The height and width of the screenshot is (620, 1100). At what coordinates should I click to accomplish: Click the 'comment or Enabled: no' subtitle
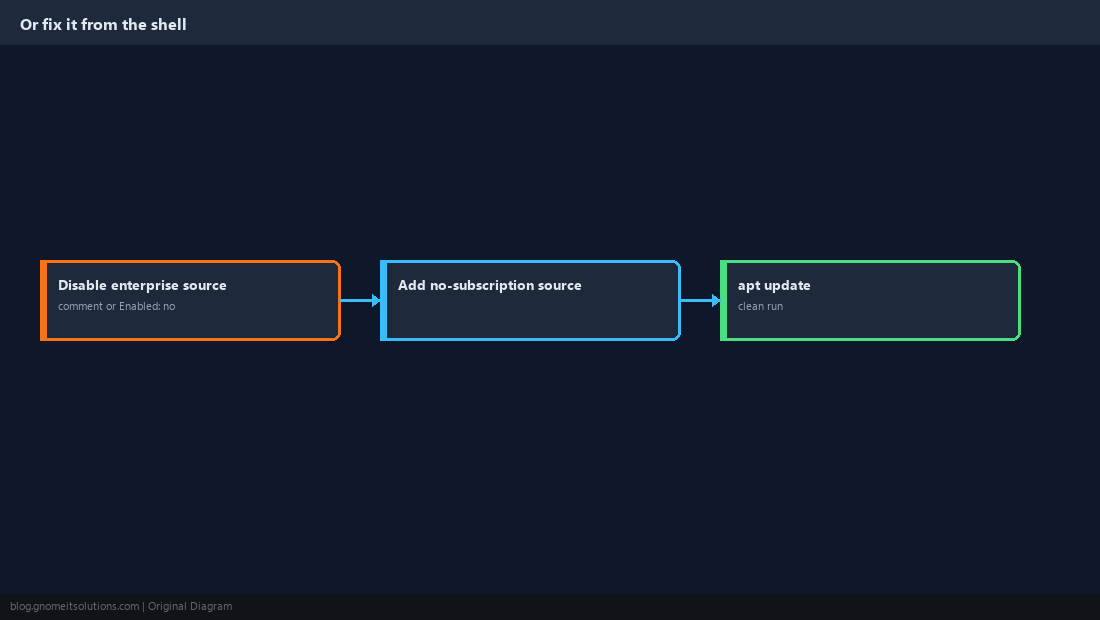[116, 306]
